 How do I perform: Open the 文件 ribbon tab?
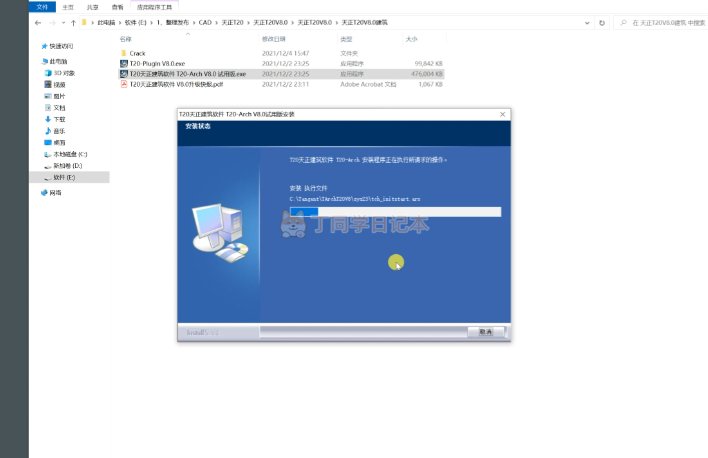(x=42, y=7)
